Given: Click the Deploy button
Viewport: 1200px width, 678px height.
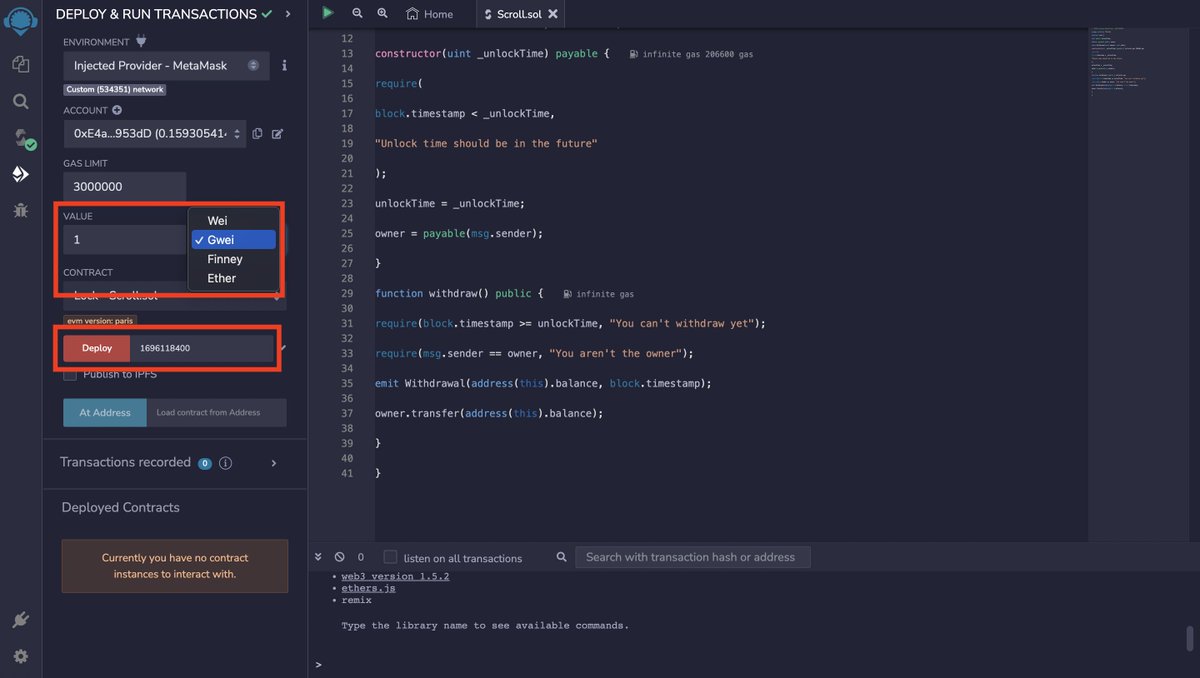Looking at the screenshot, I should (96, 347).
